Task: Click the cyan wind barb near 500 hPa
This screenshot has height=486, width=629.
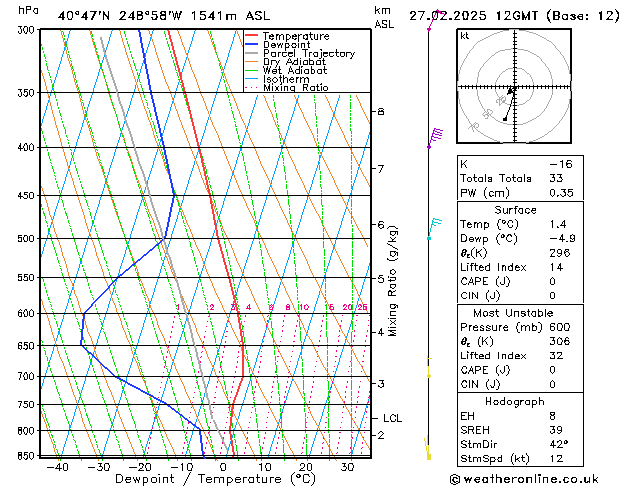Action: (434, 229)
